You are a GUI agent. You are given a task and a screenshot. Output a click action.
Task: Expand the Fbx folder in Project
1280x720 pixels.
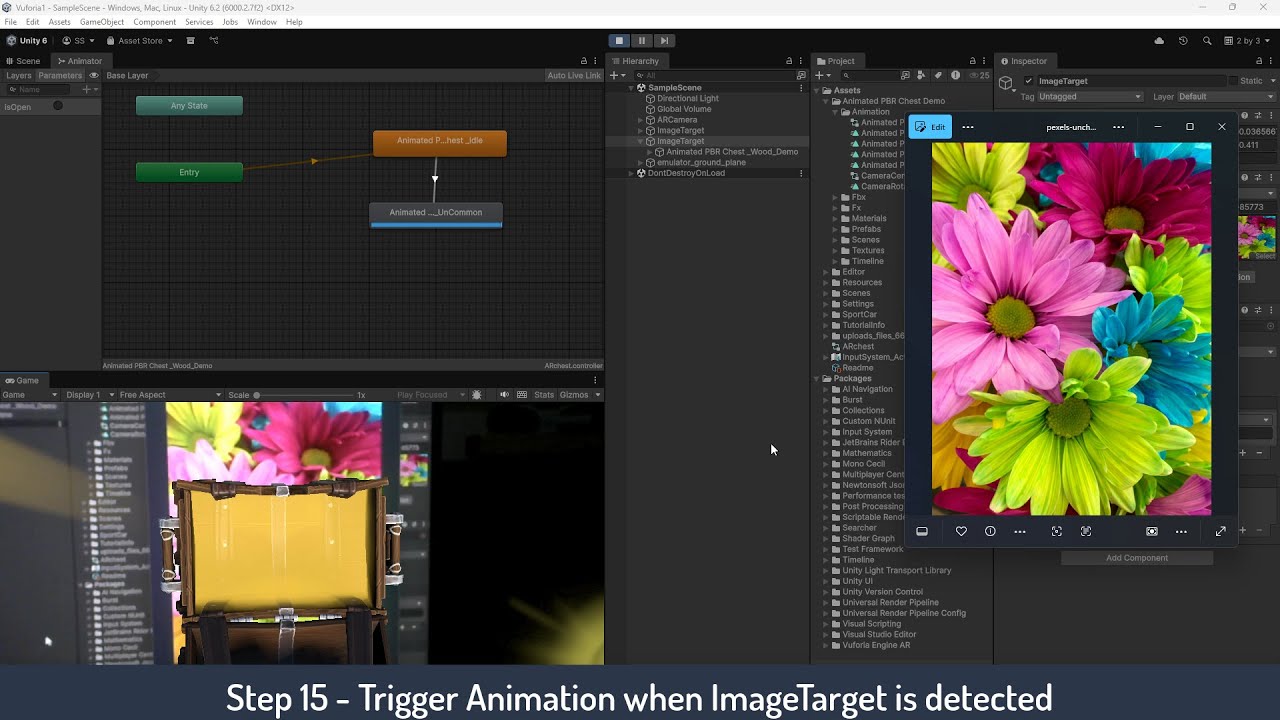tap(835, 197)
